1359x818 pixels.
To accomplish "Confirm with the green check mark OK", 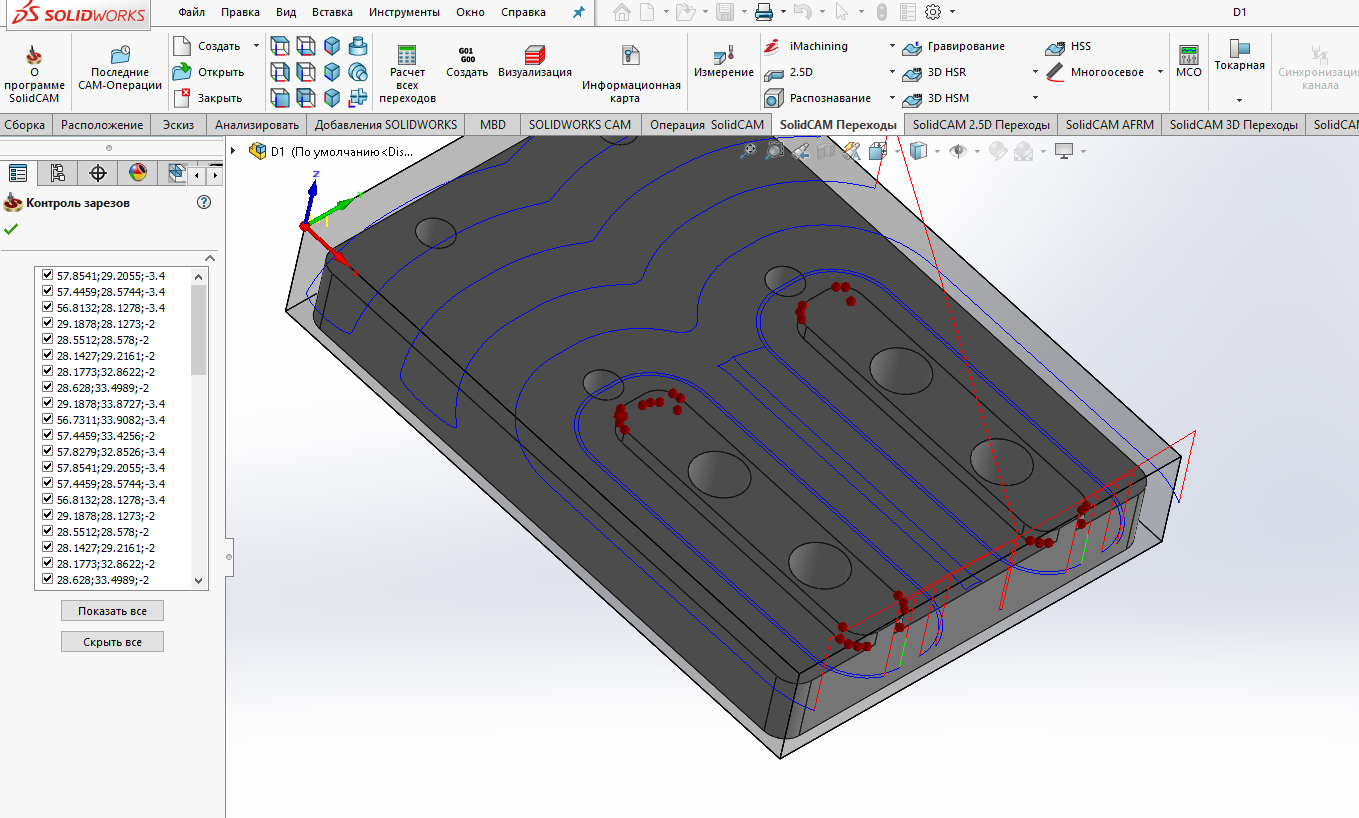I will (11, 229).
